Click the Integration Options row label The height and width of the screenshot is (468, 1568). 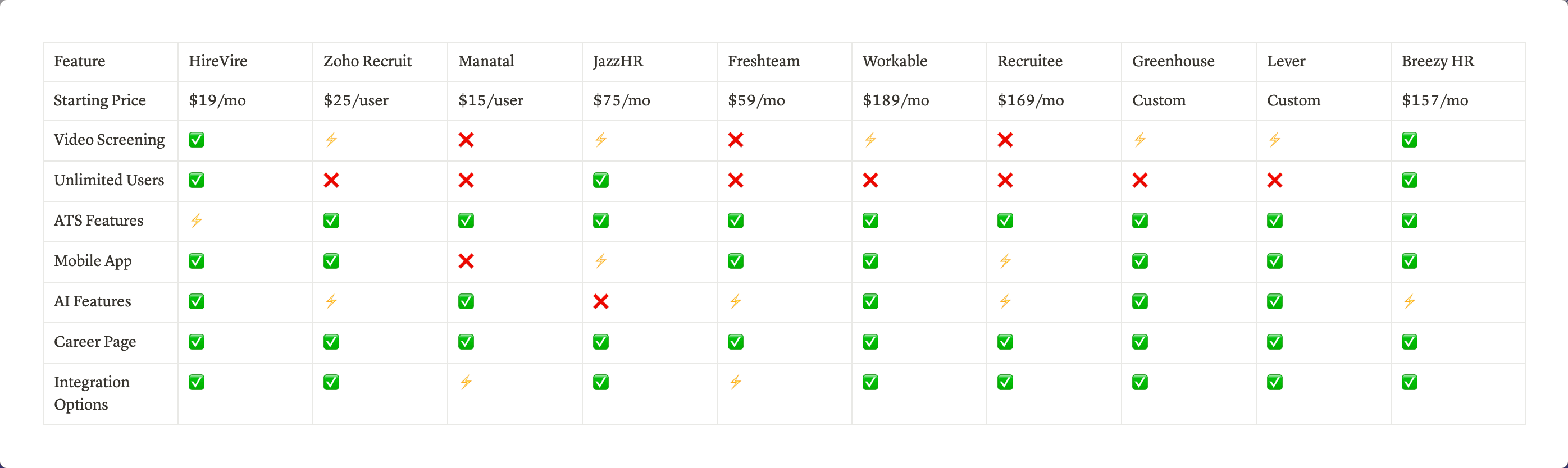coord(92,393)
